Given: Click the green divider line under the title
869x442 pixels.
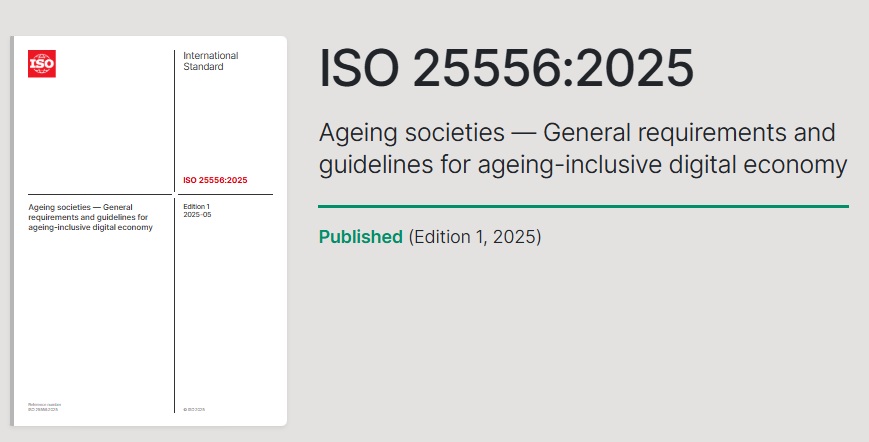Looking at the screenshot, I should [583, 207].
